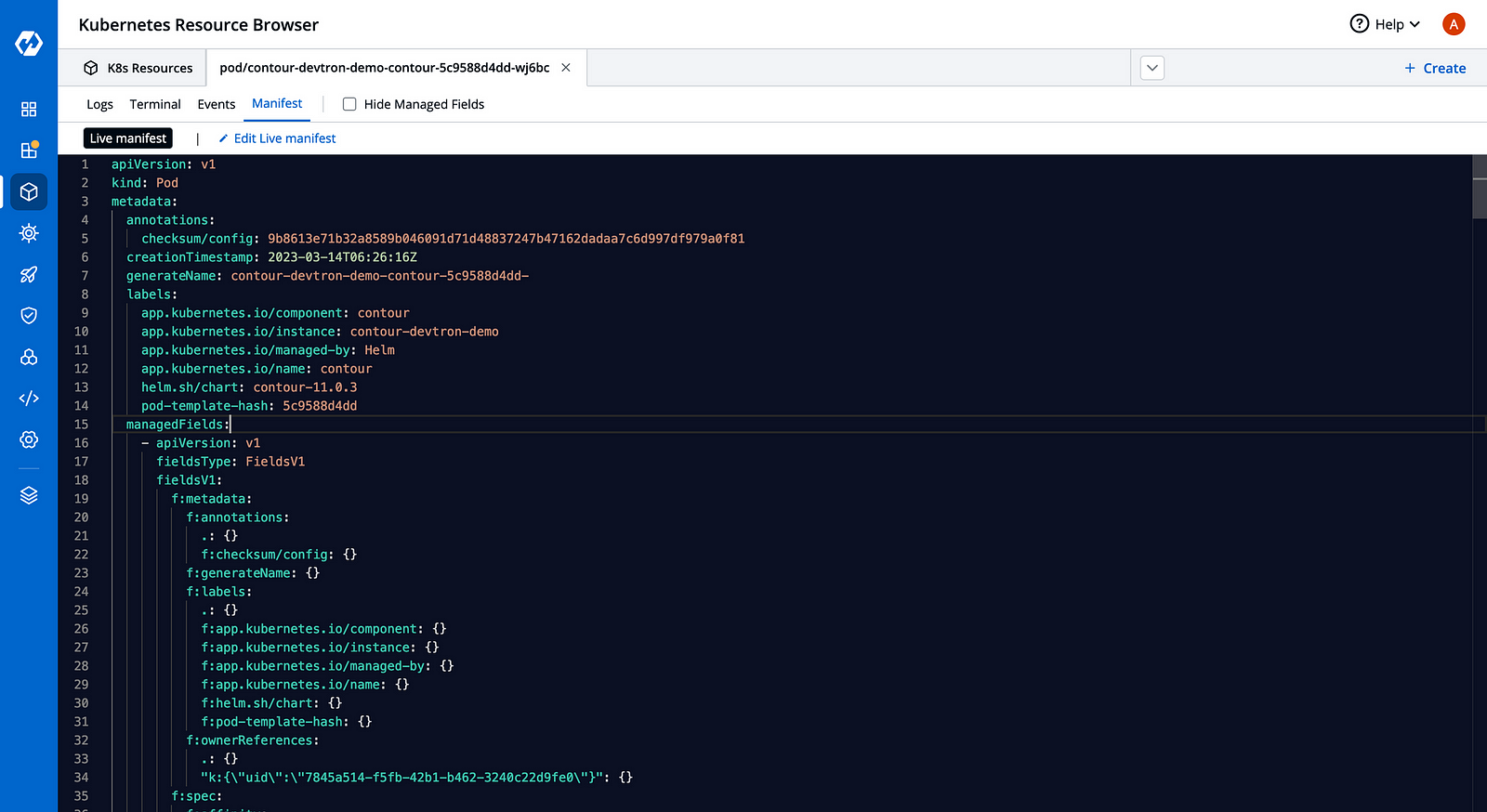Switch to the Logs tab

pyautogui.click(x=99, y=104)
